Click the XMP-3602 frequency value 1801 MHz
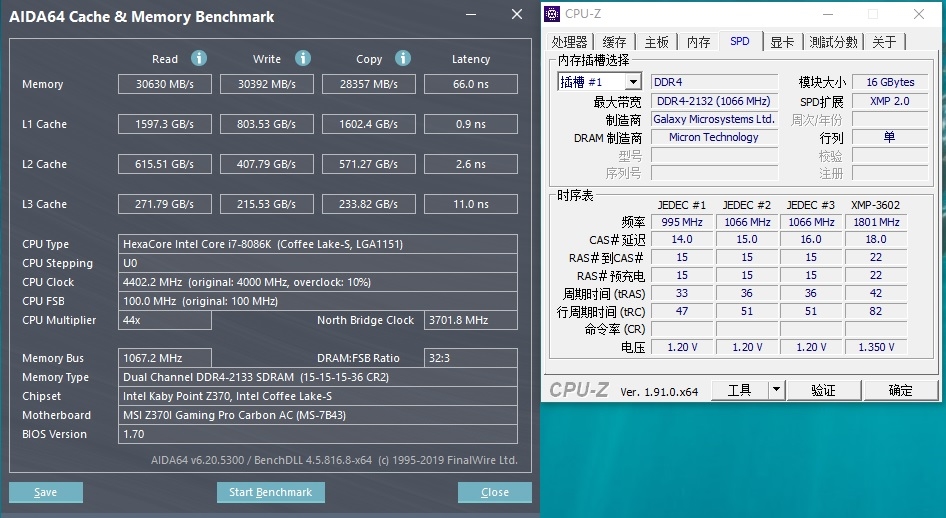The height and width of the screenshot is (518, 946). (876, 222)
